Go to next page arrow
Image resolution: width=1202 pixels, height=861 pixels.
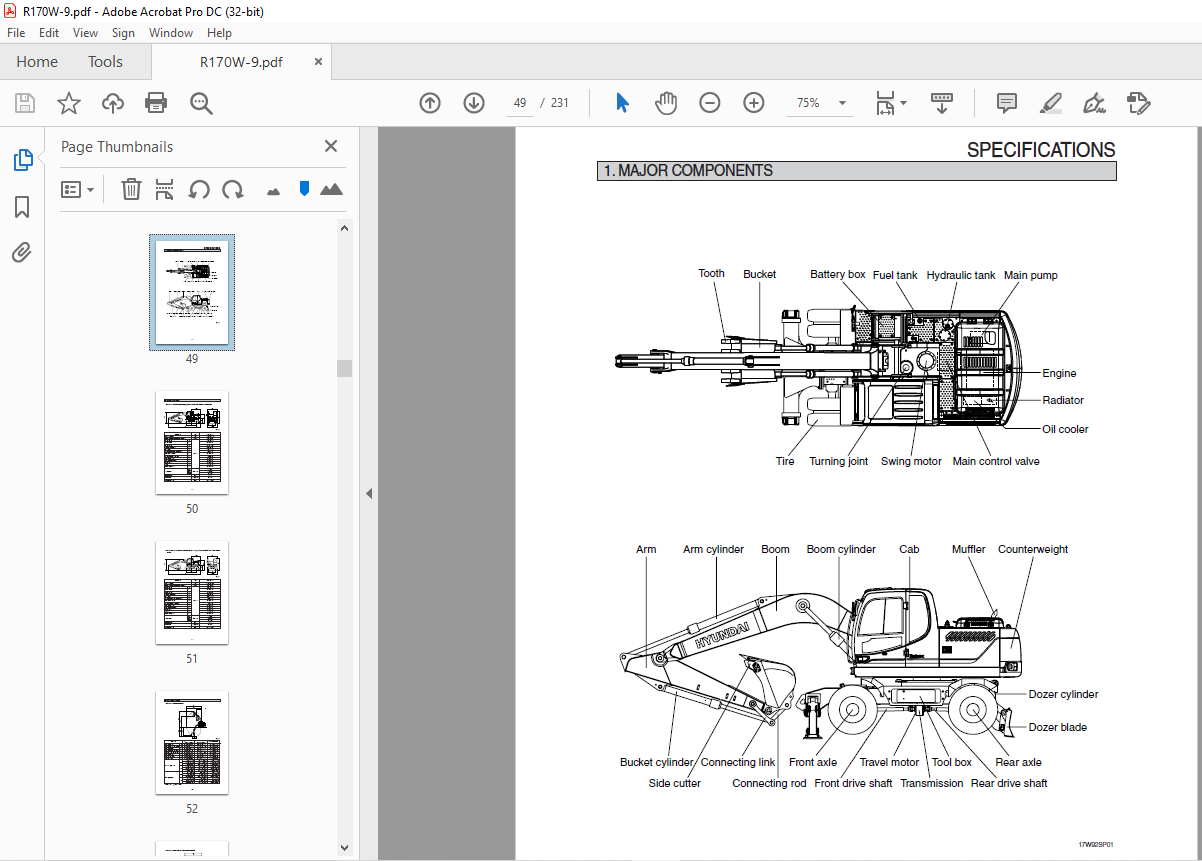[x=474, y=103]
